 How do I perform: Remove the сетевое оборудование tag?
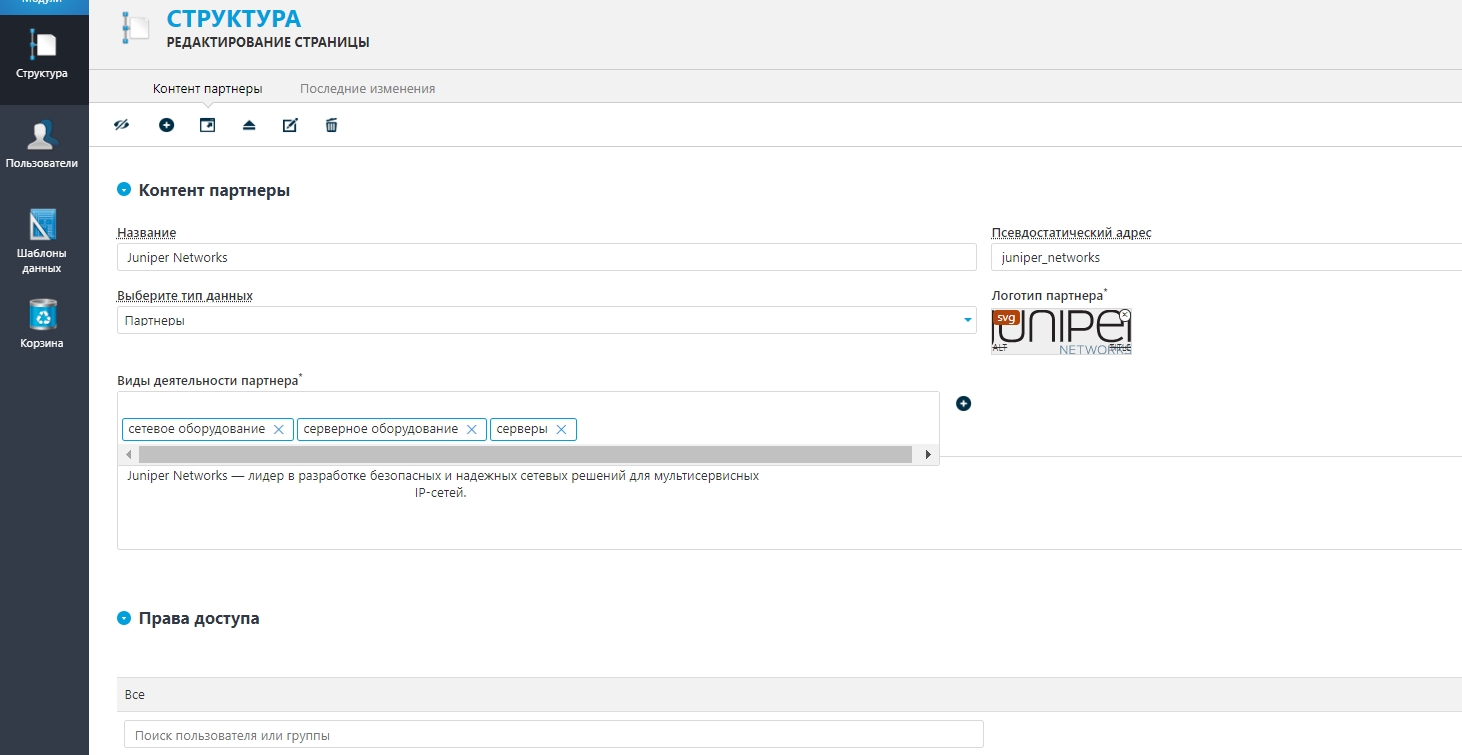pyautogui.click(x=279, y=429)
